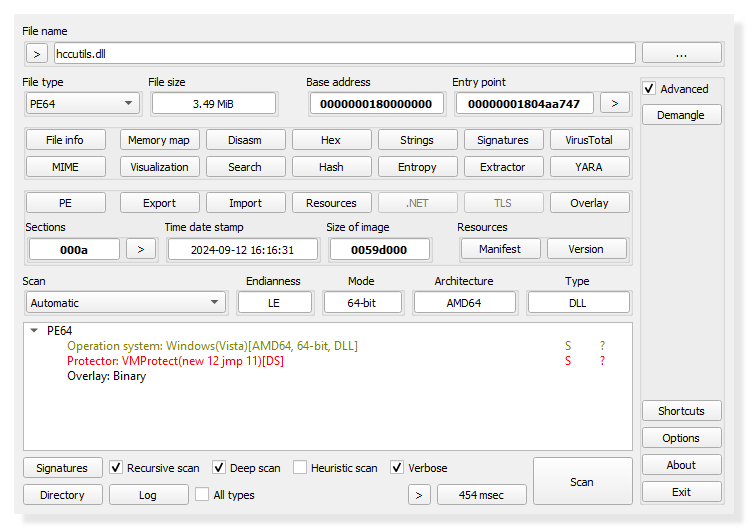This screenshot has width=748, height=528.
Task: Disable the Recursive scan checkbox
Action: tap(117, 468)
